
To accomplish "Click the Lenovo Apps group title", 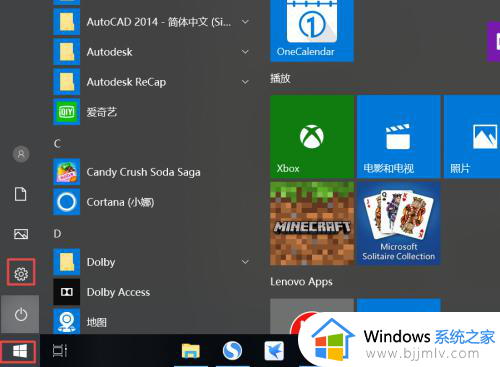I will (x=301, y=282).
